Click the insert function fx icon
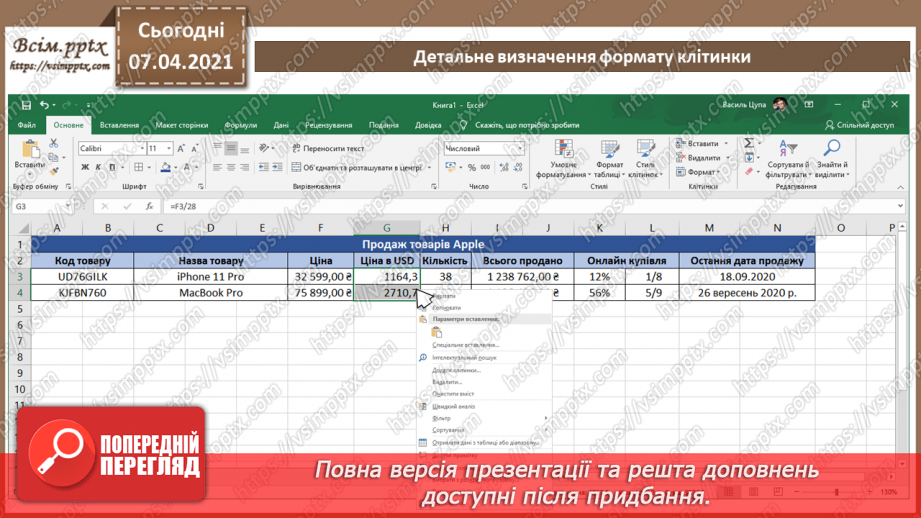Viewport: 921px width, 518px height. [x=149, y=206]
